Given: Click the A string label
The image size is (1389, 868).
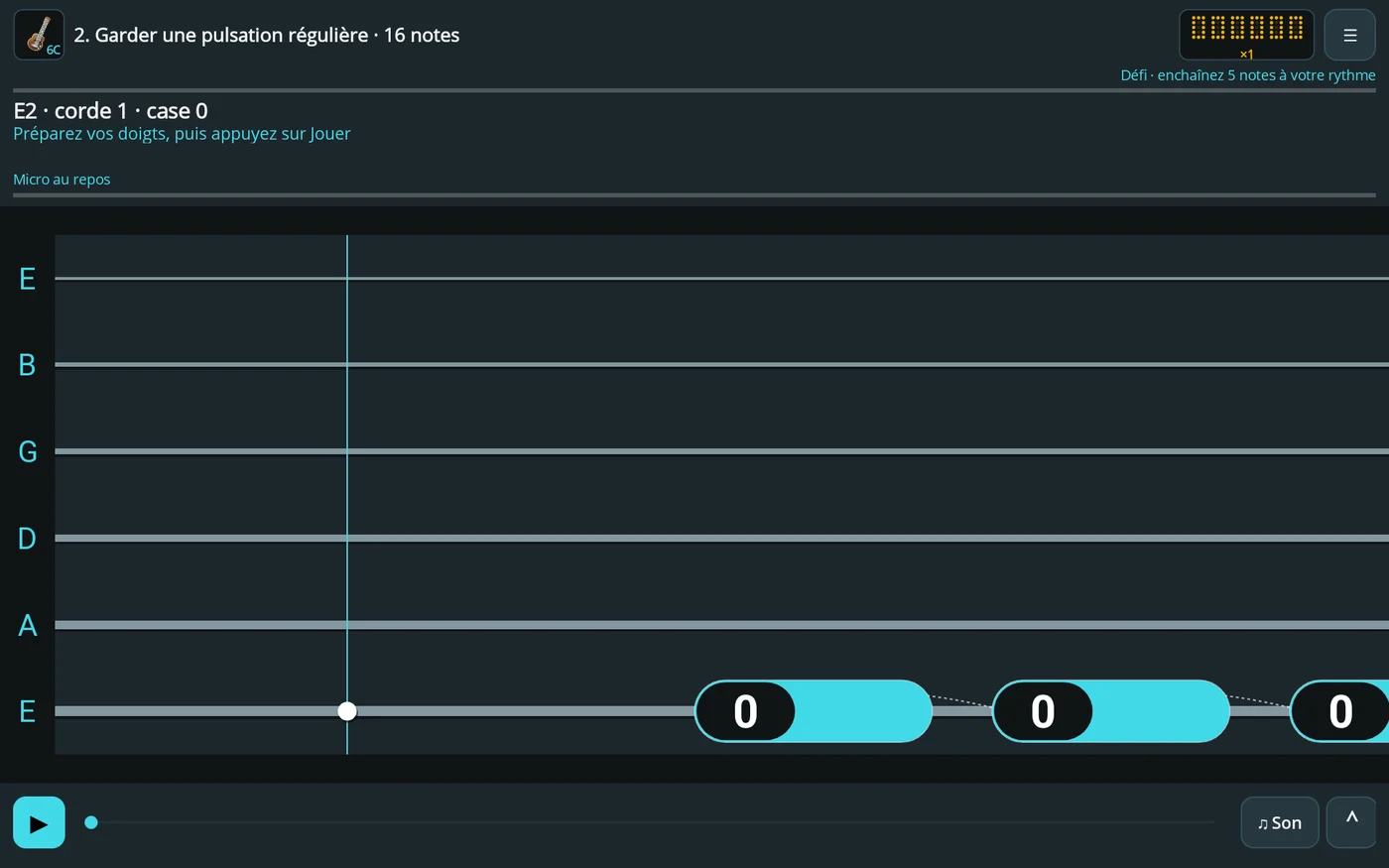Looking at the screenshot, I should pyautogui.click(x=28, y=625).
